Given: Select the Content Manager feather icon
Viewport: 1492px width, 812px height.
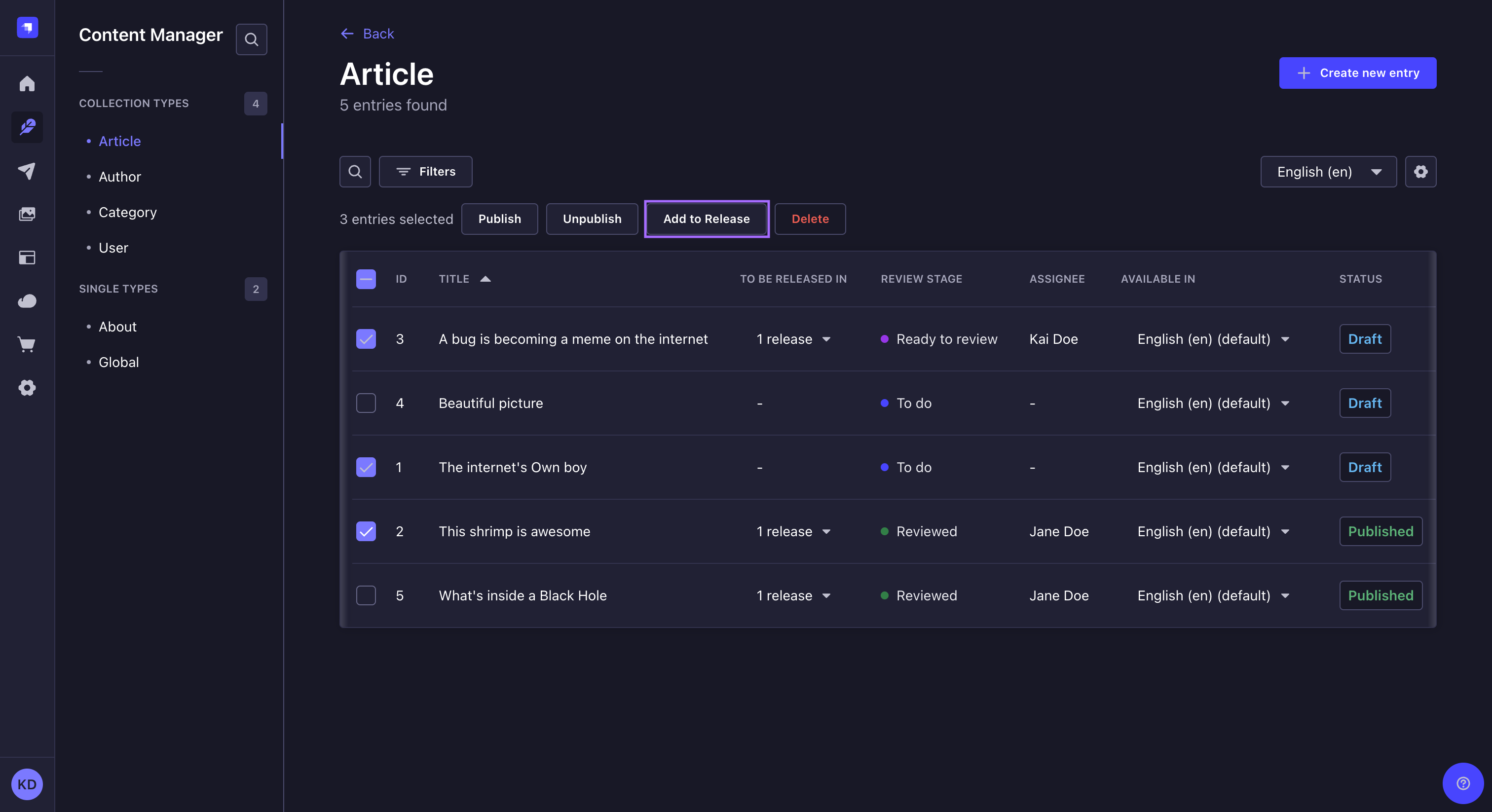Looking at the screenshot, I should pos(27,127).
